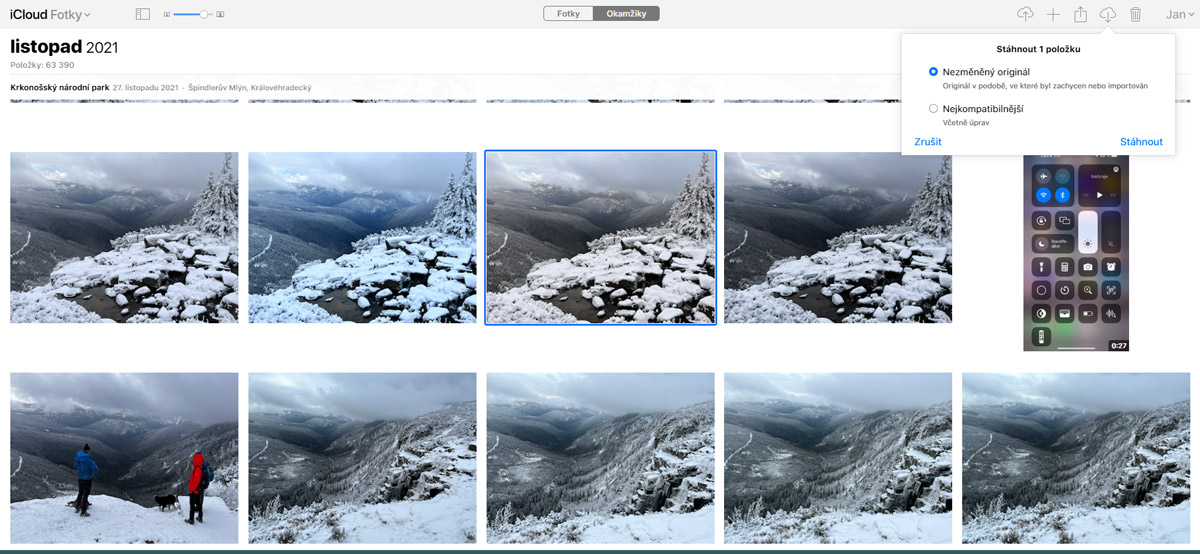Click the large thumbnail icon beside the zoom slider
Image resolution: width=1200 pixels, height=554 pixels.
[220, 15]
